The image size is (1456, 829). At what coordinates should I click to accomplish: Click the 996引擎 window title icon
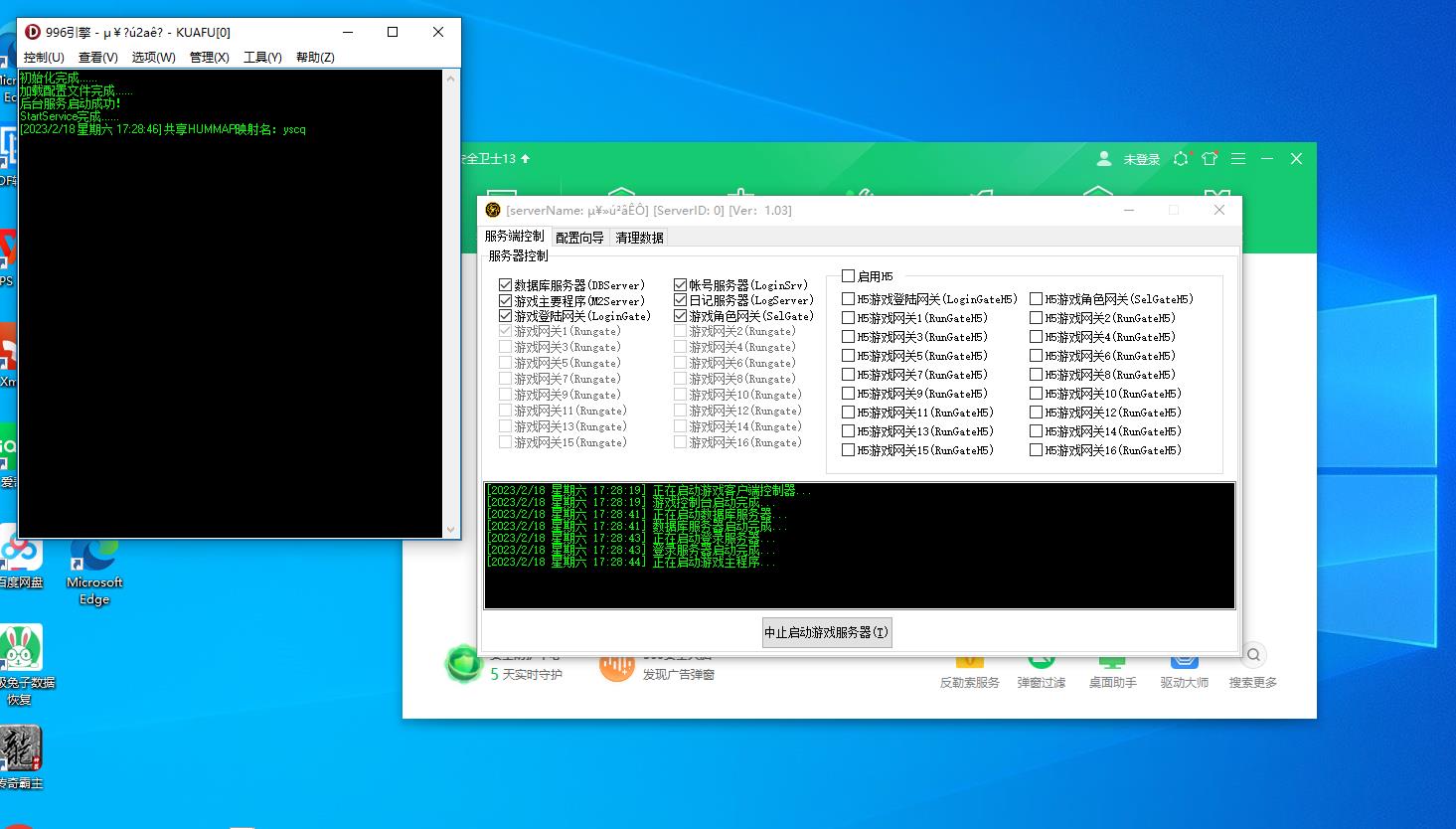click(32, 32)
